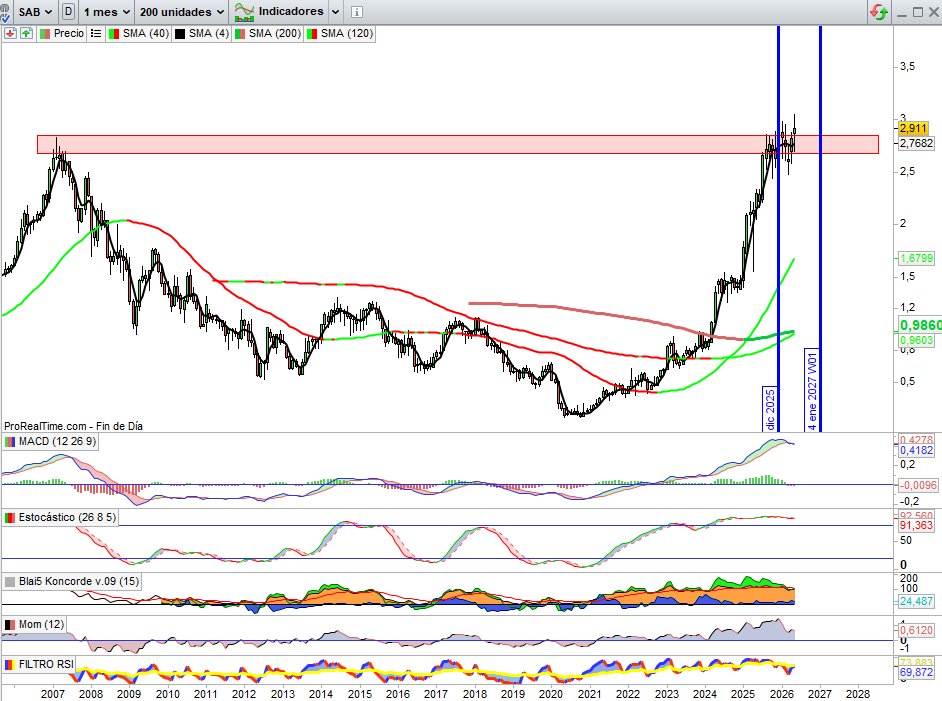Open the SAB ticker dropdown
942x701 pixels.
coord(35,11)
